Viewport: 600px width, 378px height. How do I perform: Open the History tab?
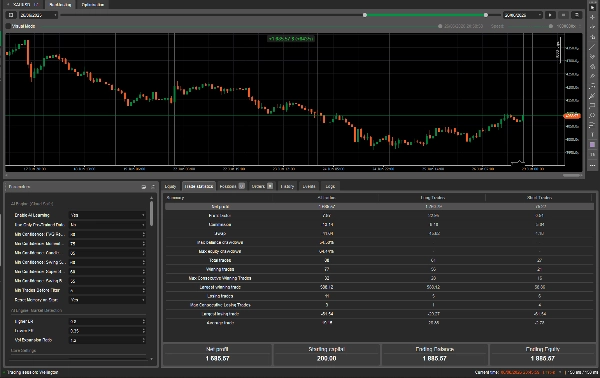click(287, 186)
